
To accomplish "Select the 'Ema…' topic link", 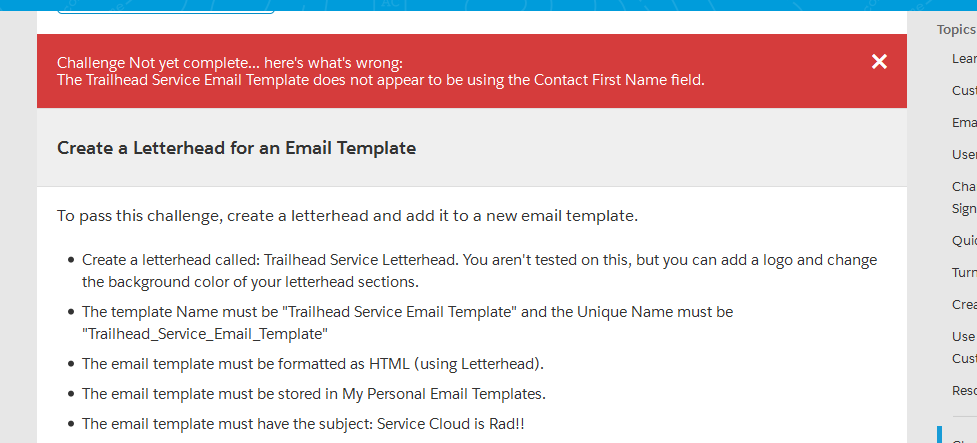I will tap(964, 123).
